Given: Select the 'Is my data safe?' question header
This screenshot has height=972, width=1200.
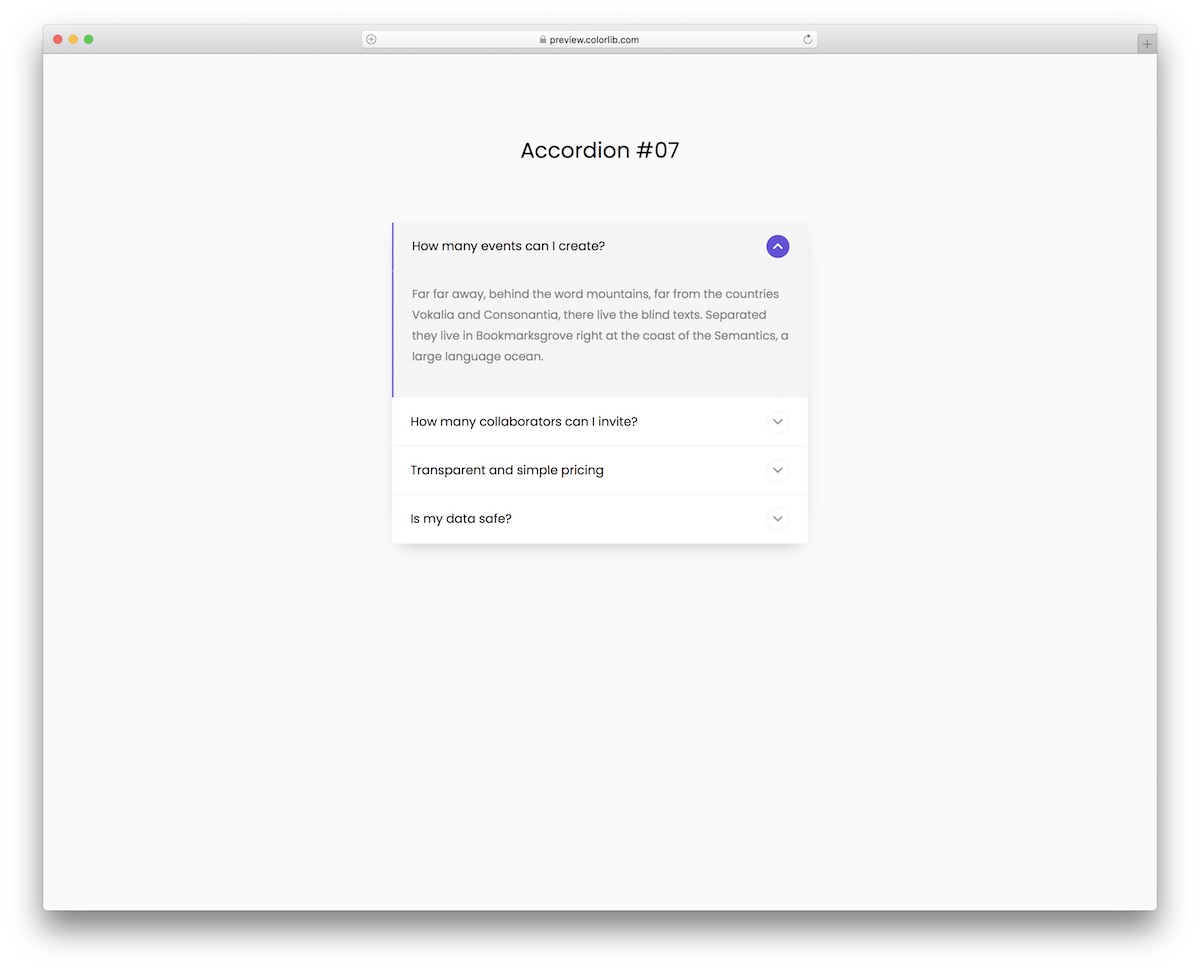Looking at the screenshot, I should (461, 518).
